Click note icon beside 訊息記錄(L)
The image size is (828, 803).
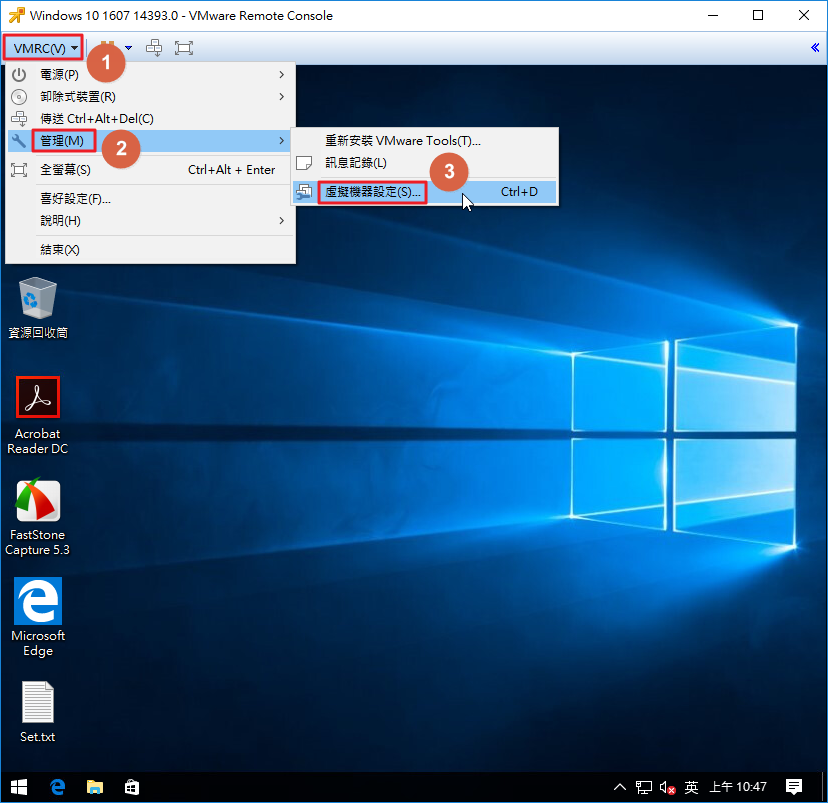[x=304, y=163]
